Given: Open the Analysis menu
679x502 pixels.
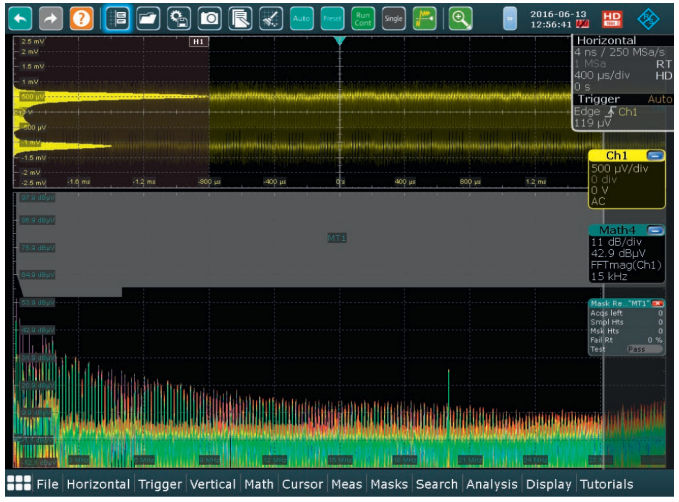Looking at the screenshot, I should click(x=492, y=484).
